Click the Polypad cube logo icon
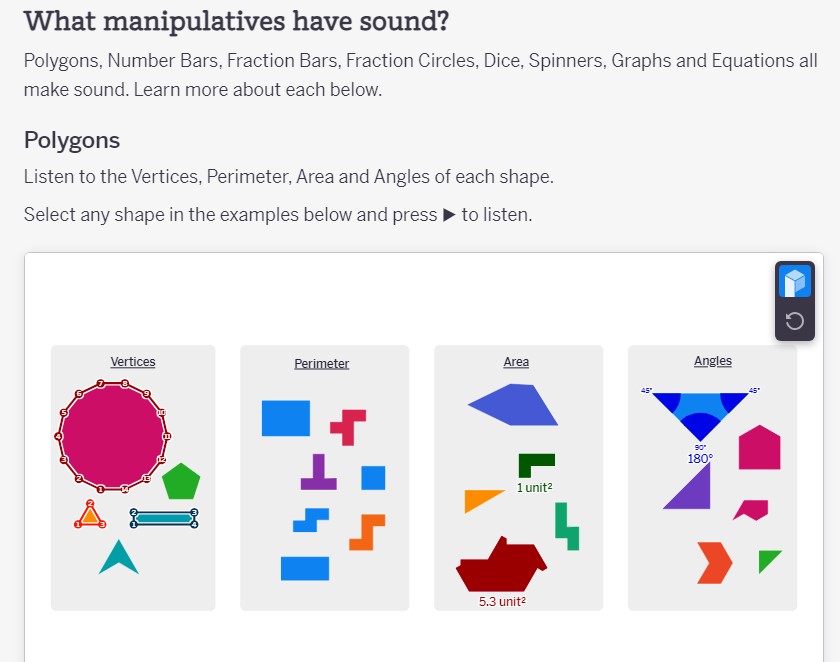This screenshot has height=662, width=840. point(794,283)
